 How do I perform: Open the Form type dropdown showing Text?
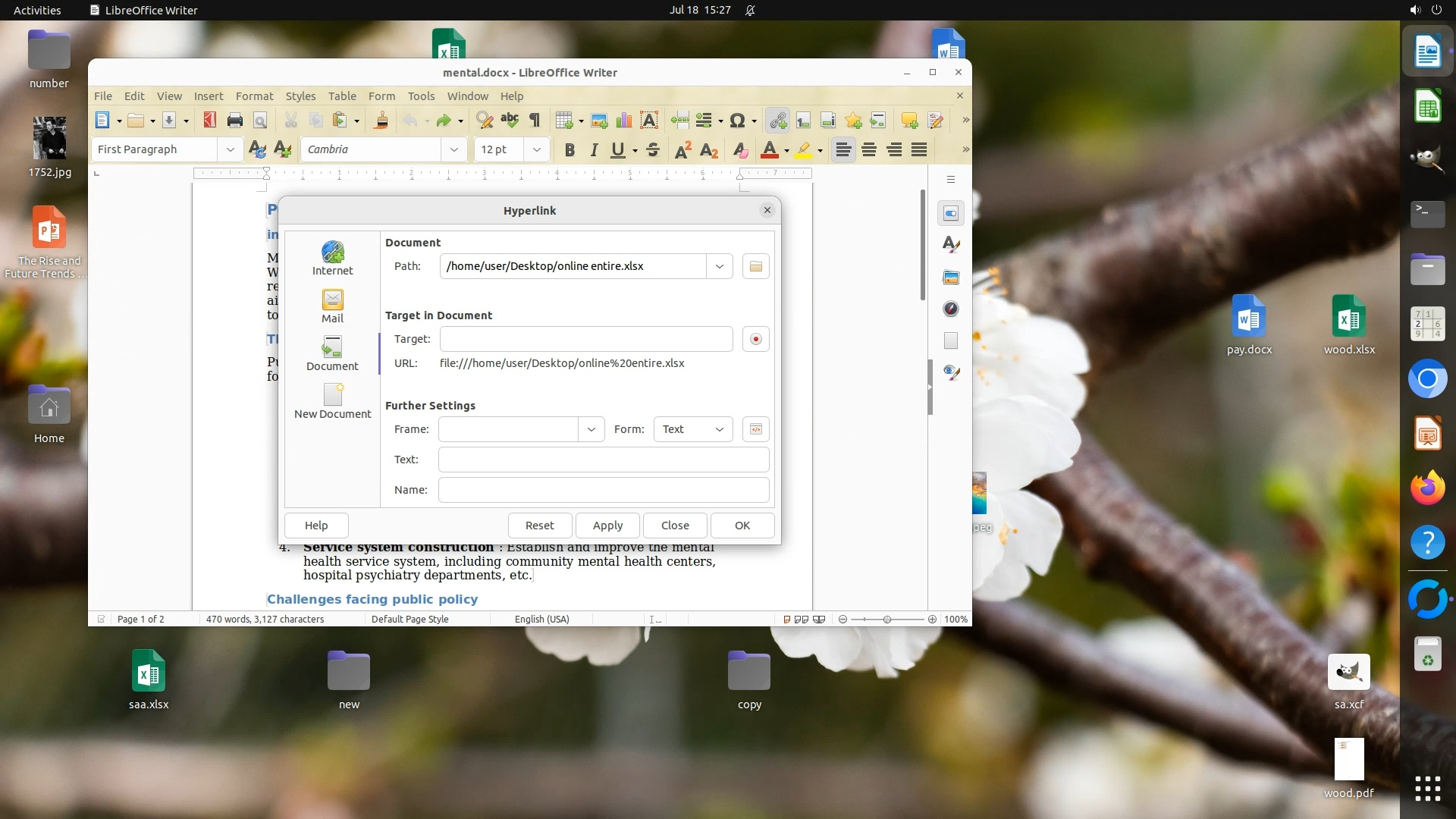[x=693, y=429]
